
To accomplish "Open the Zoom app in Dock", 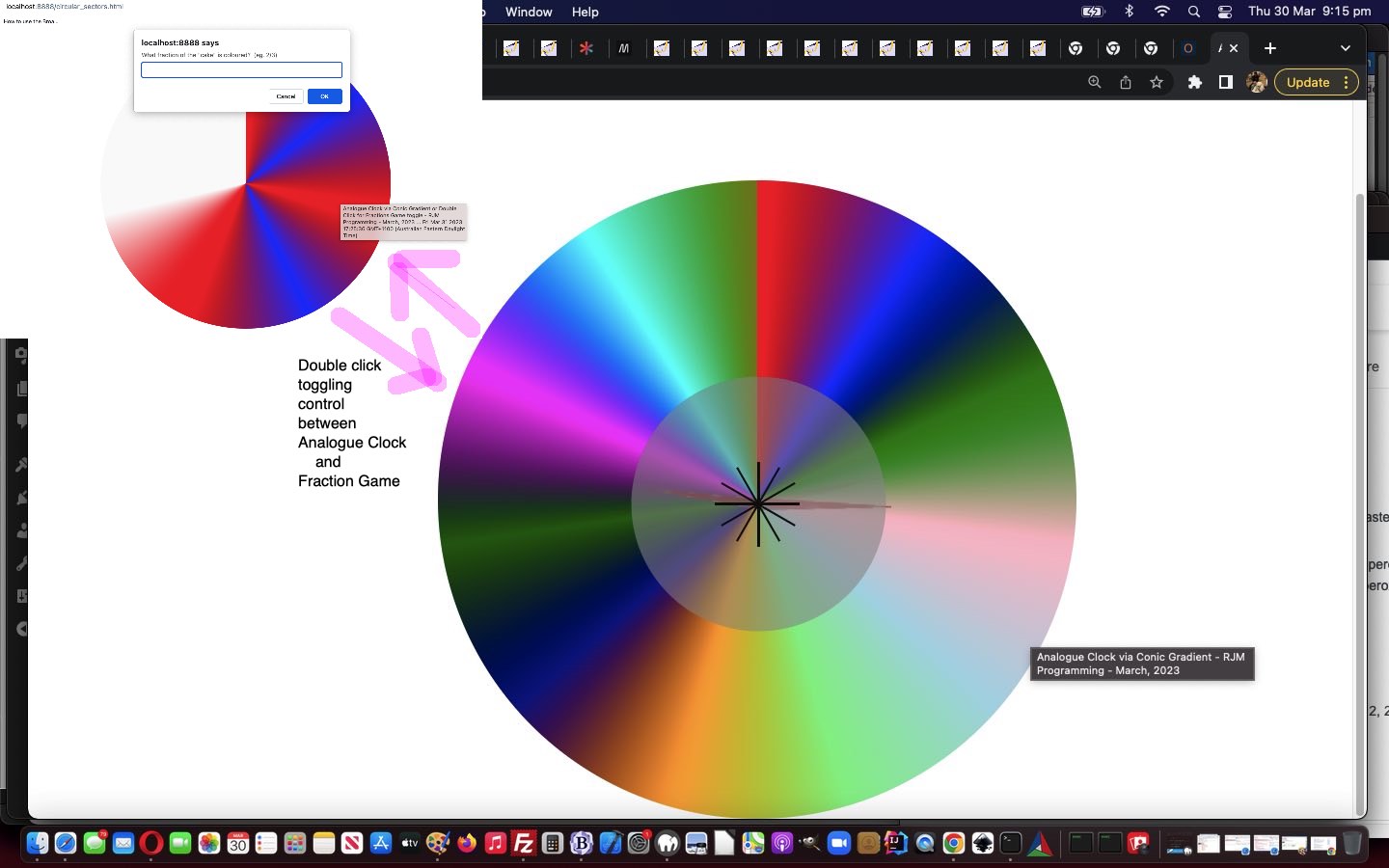I will (x=838, y=844).
